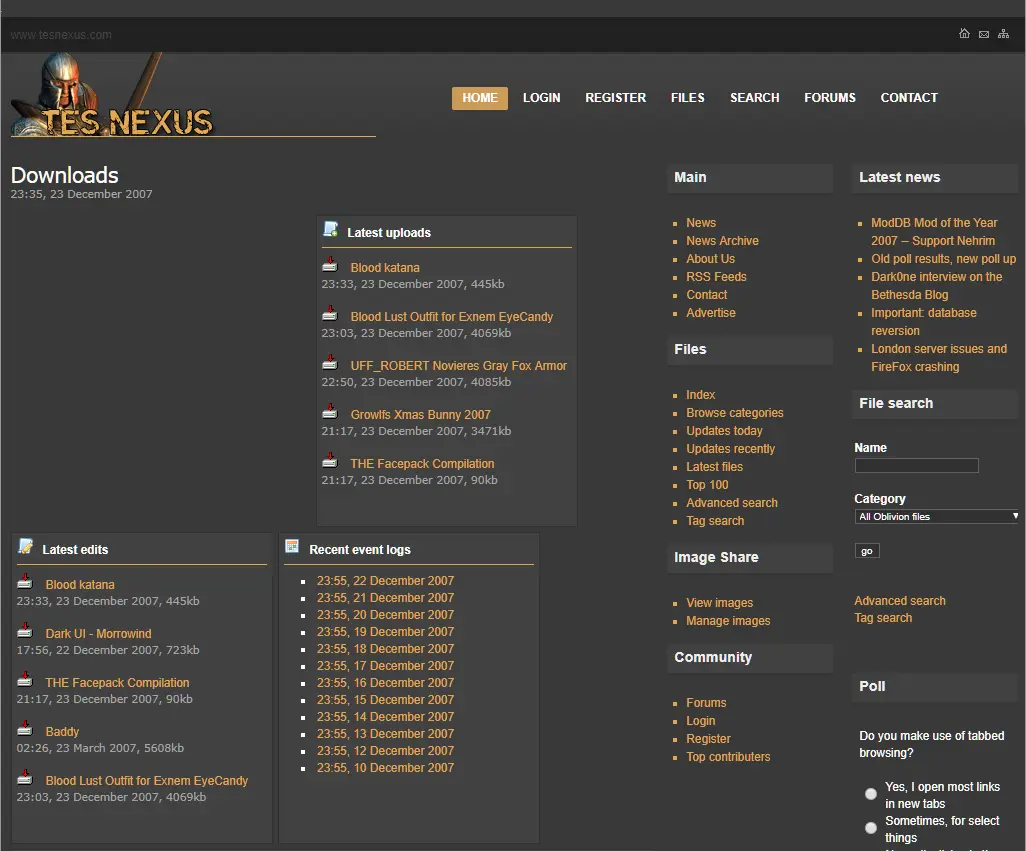Open the Advertise link
The height and width of the screenshot is (851, 1026).
tap(711, 313)
